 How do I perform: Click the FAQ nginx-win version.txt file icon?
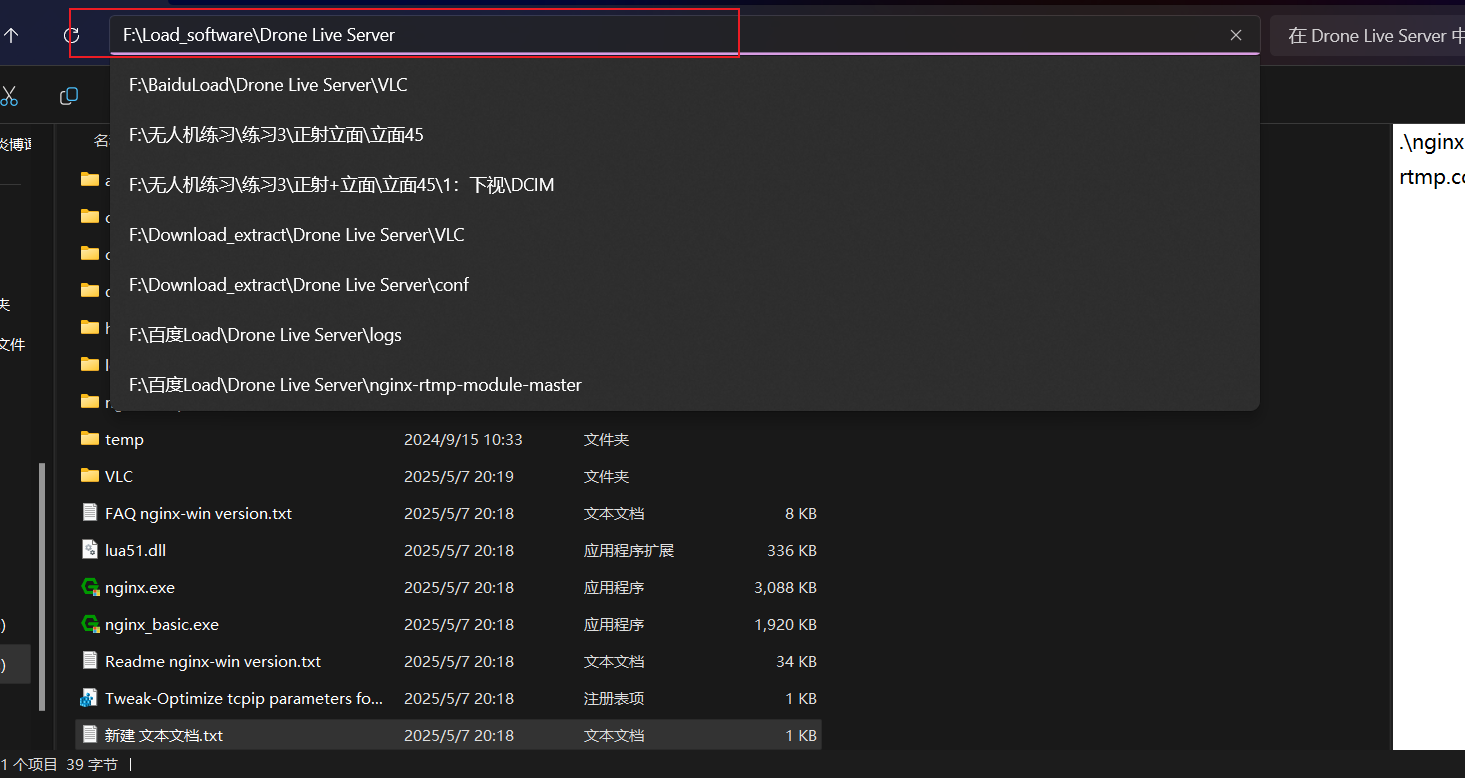(x=90, y=513)
